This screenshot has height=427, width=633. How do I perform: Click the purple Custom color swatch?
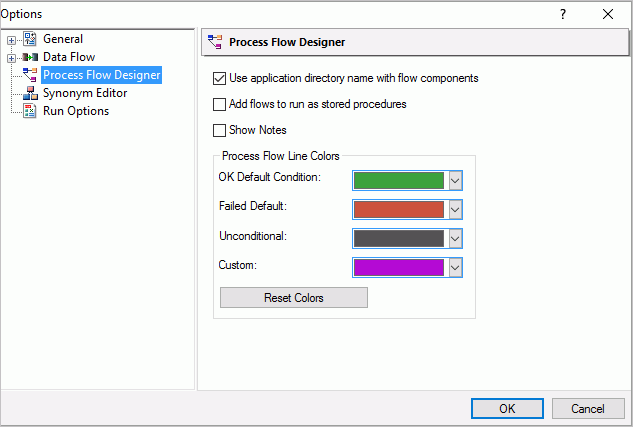click(x=399, y=268)
